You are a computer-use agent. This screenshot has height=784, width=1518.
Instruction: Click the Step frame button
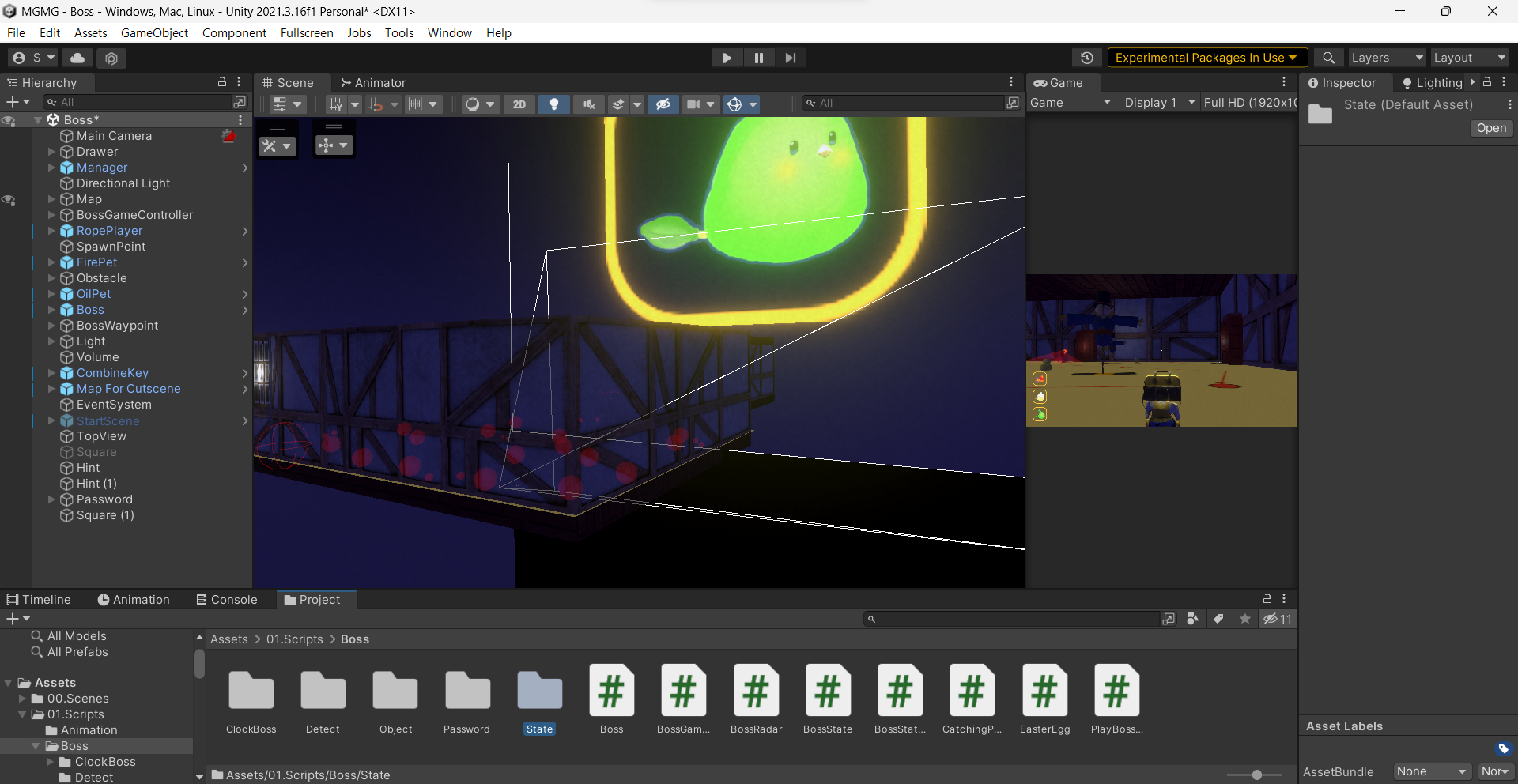790,58
